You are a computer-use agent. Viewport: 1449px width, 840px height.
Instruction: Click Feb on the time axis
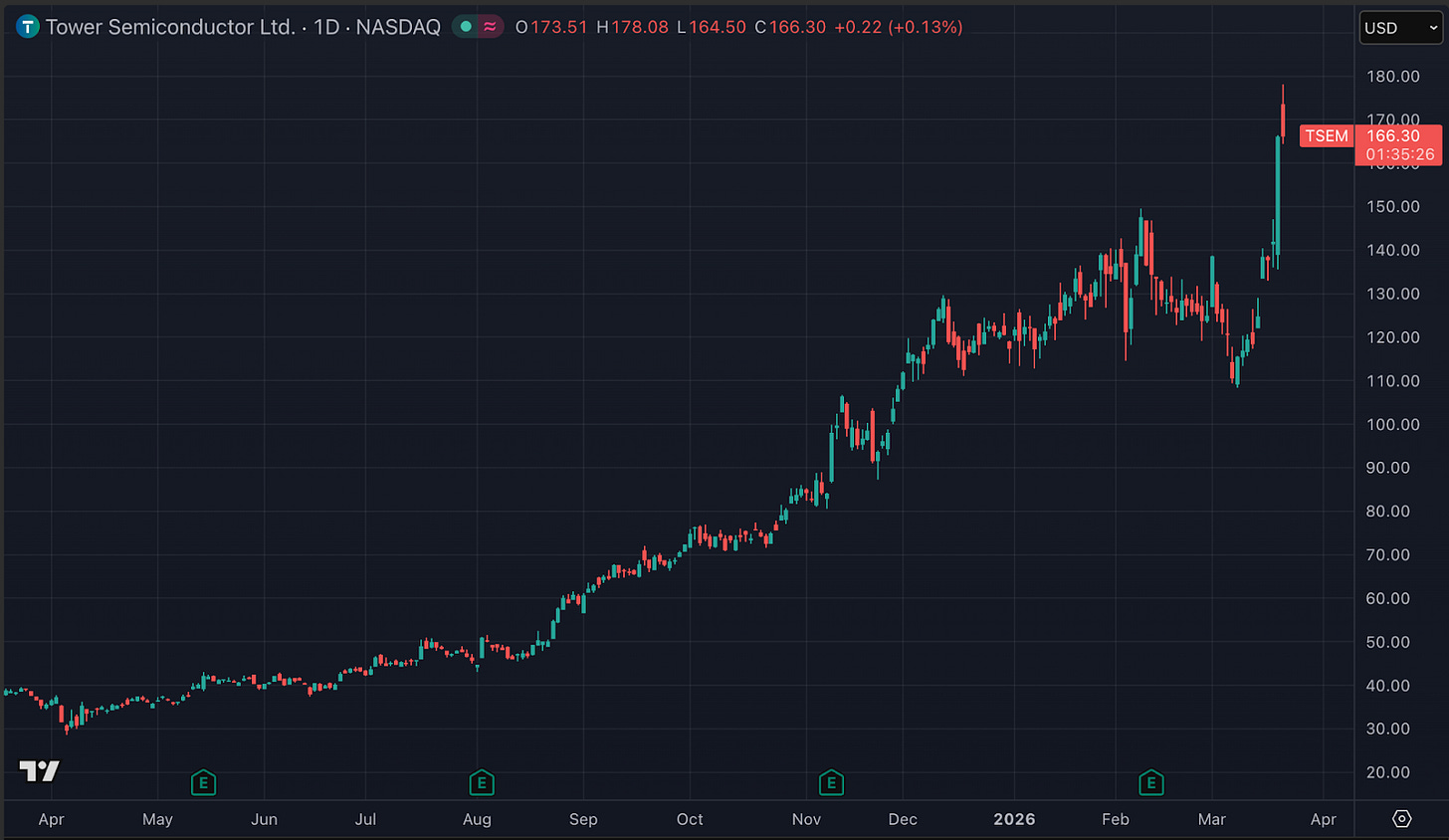coord(1116,819)
